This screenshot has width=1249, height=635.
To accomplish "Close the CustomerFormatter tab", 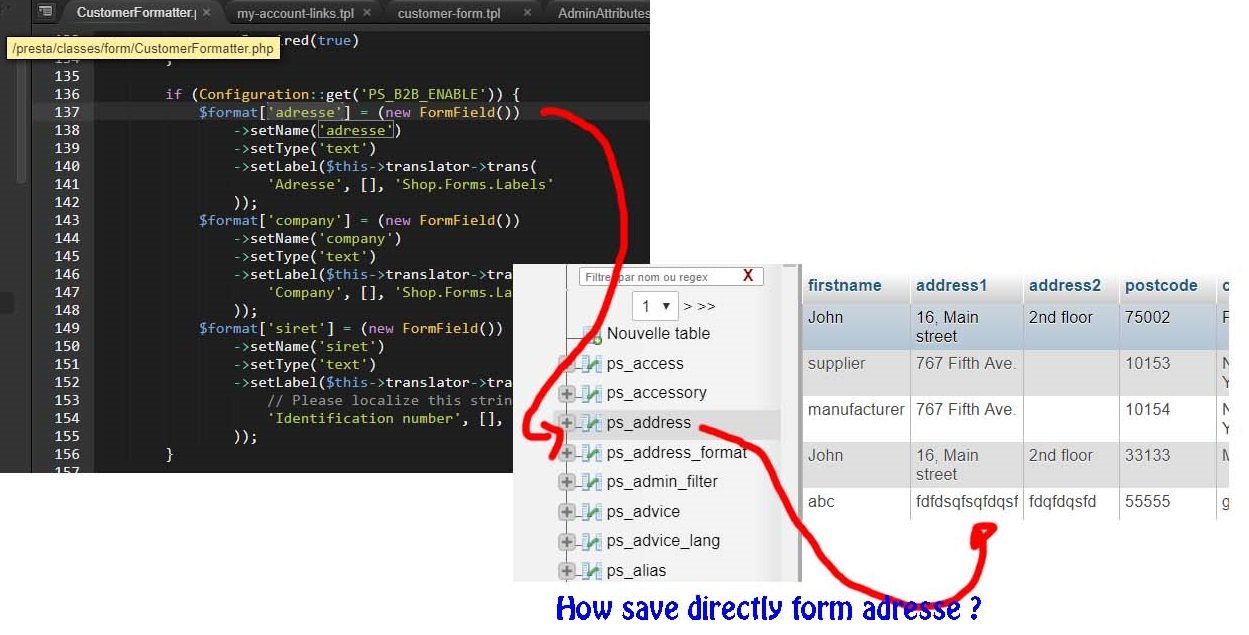I will coord(207,13).
